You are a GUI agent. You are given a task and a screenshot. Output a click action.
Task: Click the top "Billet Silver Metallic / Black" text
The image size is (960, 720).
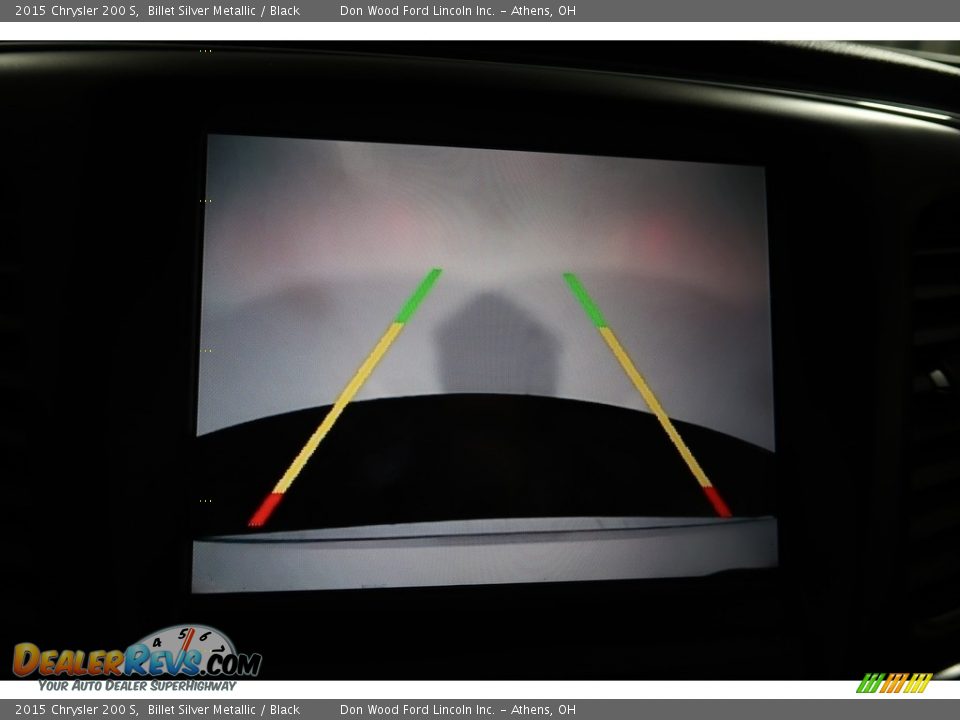click(x=223, y=11)
